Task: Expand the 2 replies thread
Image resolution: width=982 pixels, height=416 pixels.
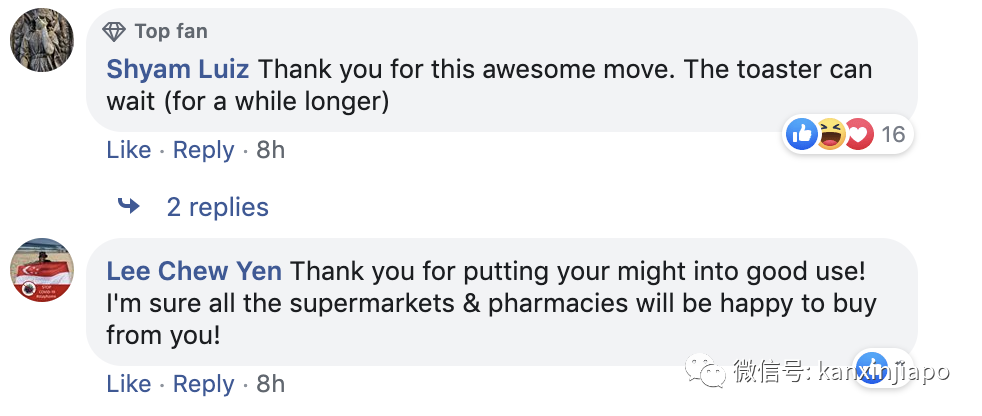Action: [217, 207]
